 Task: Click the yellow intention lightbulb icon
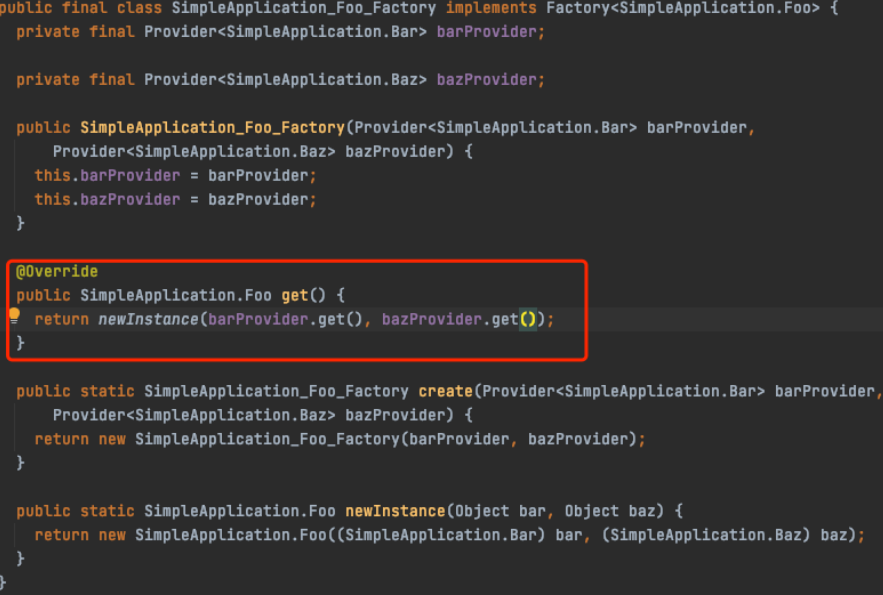[13, 318]
